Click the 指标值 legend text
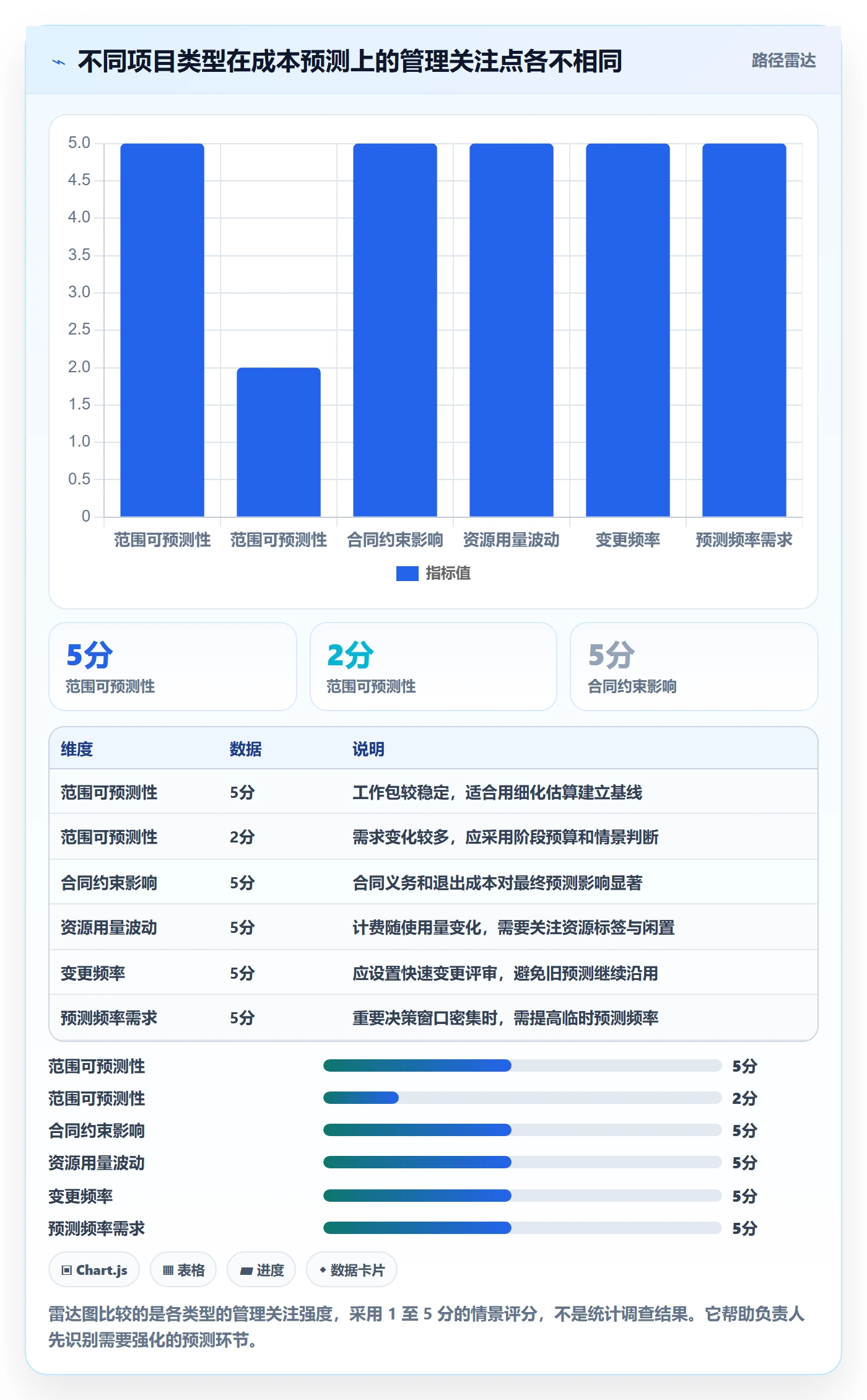This screenshot has height=1400, width=867. point(448,574)
